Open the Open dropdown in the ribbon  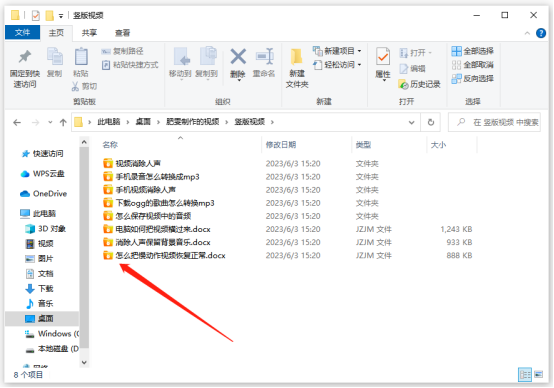[416, 53]
